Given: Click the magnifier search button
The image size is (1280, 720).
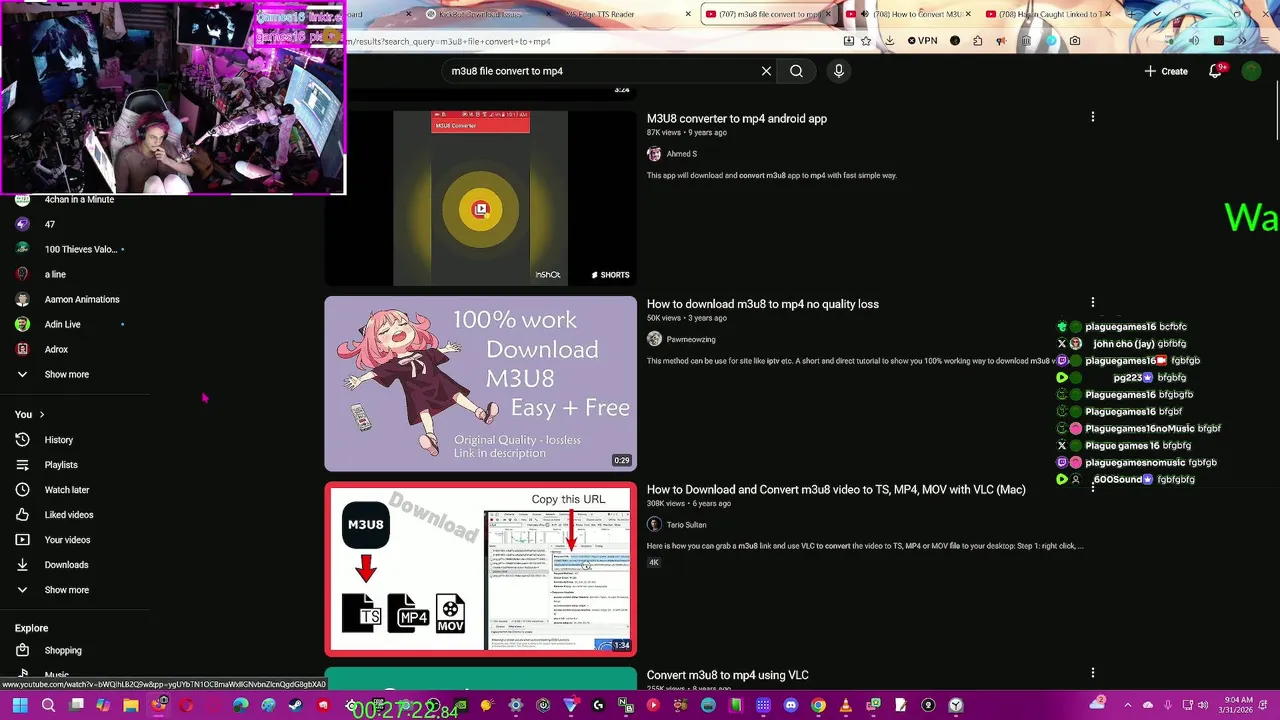Looking at the screenshot, I should pyautogui.click(x=796, y=71).
